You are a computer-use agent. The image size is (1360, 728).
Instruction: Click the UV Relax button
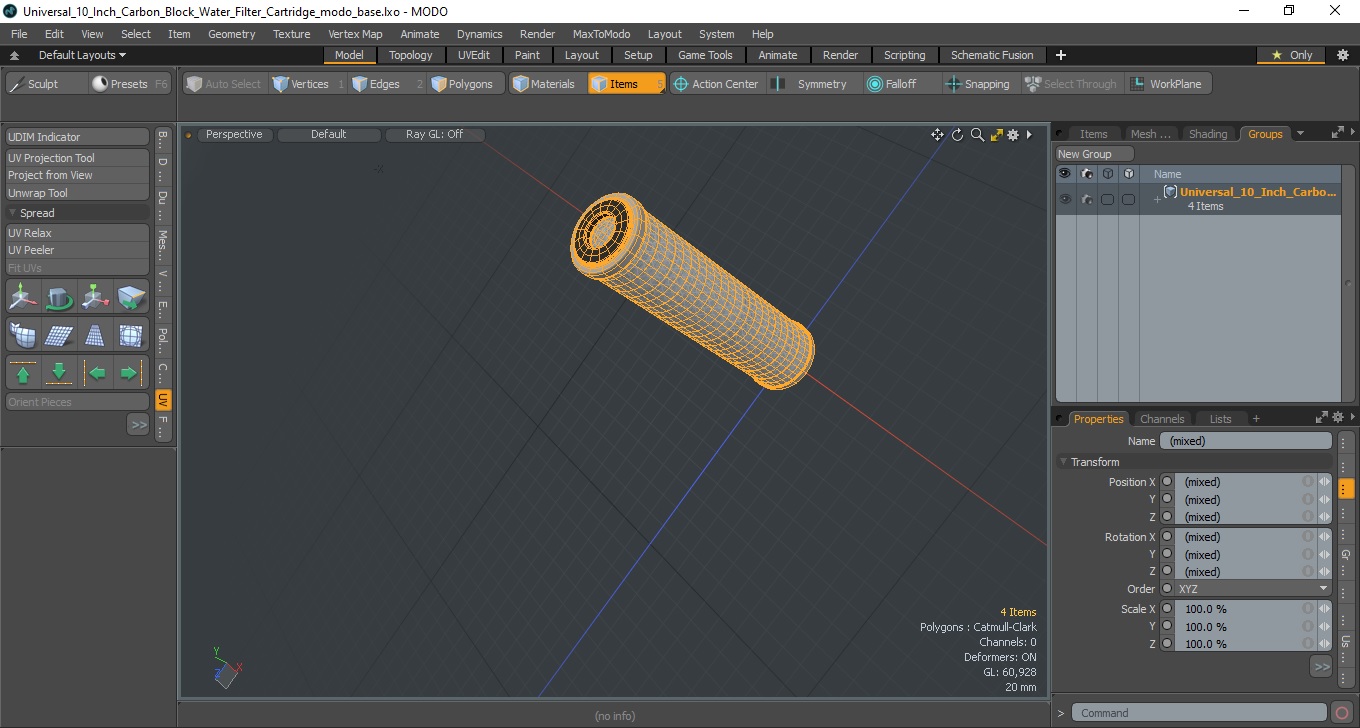pyautogui.click(x=77, y=233)
